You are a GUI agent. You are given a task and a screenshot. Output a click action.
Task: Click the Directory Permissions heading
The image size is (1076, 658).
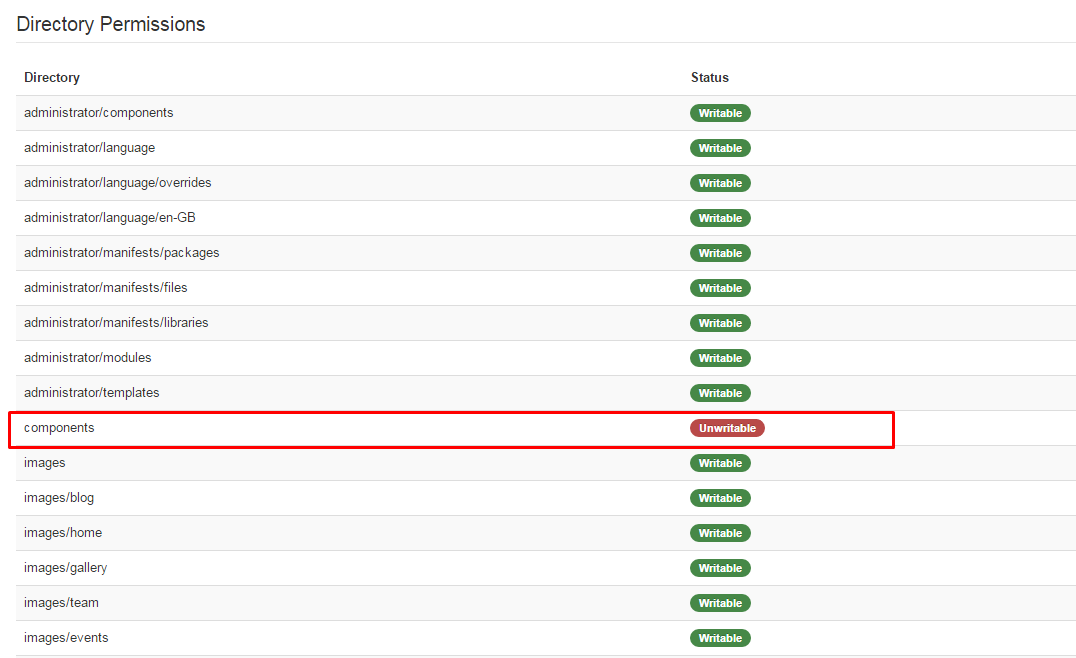pos(110,24)
